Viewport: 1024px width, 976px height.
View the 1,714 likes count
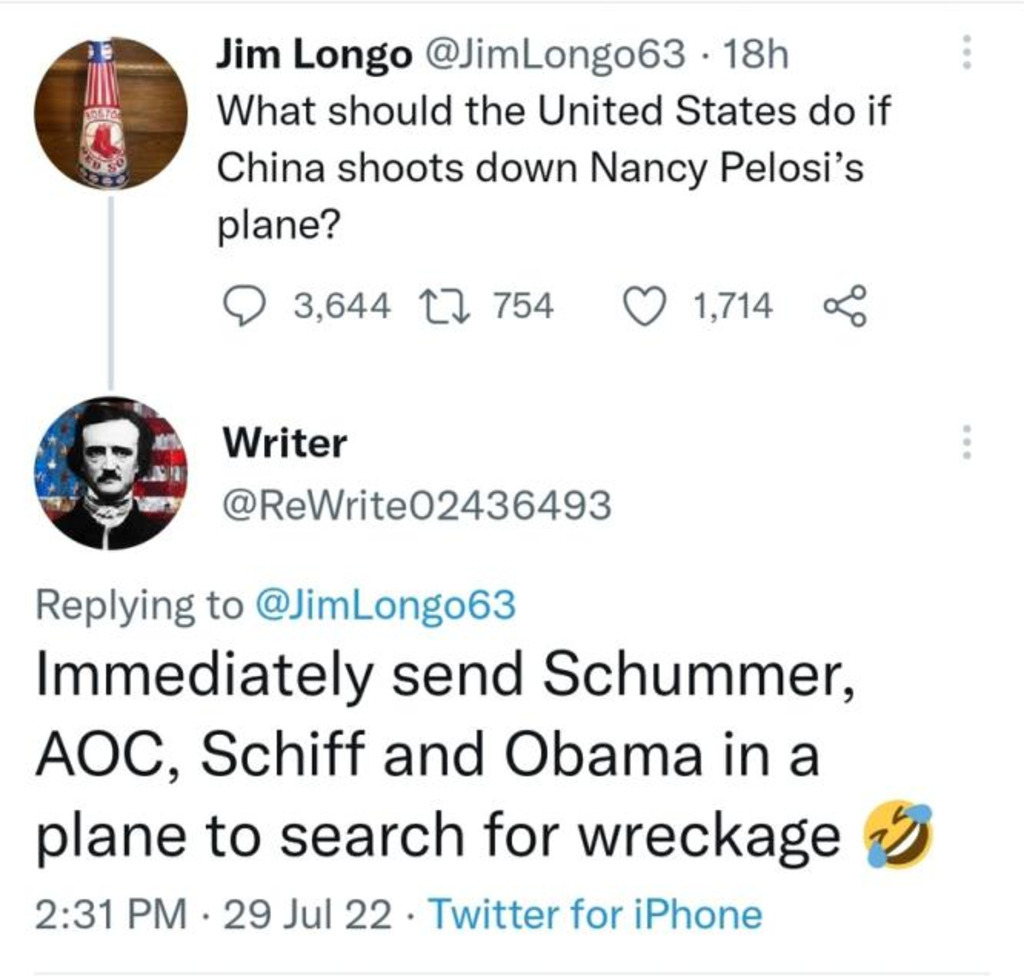tap(732, 306)
